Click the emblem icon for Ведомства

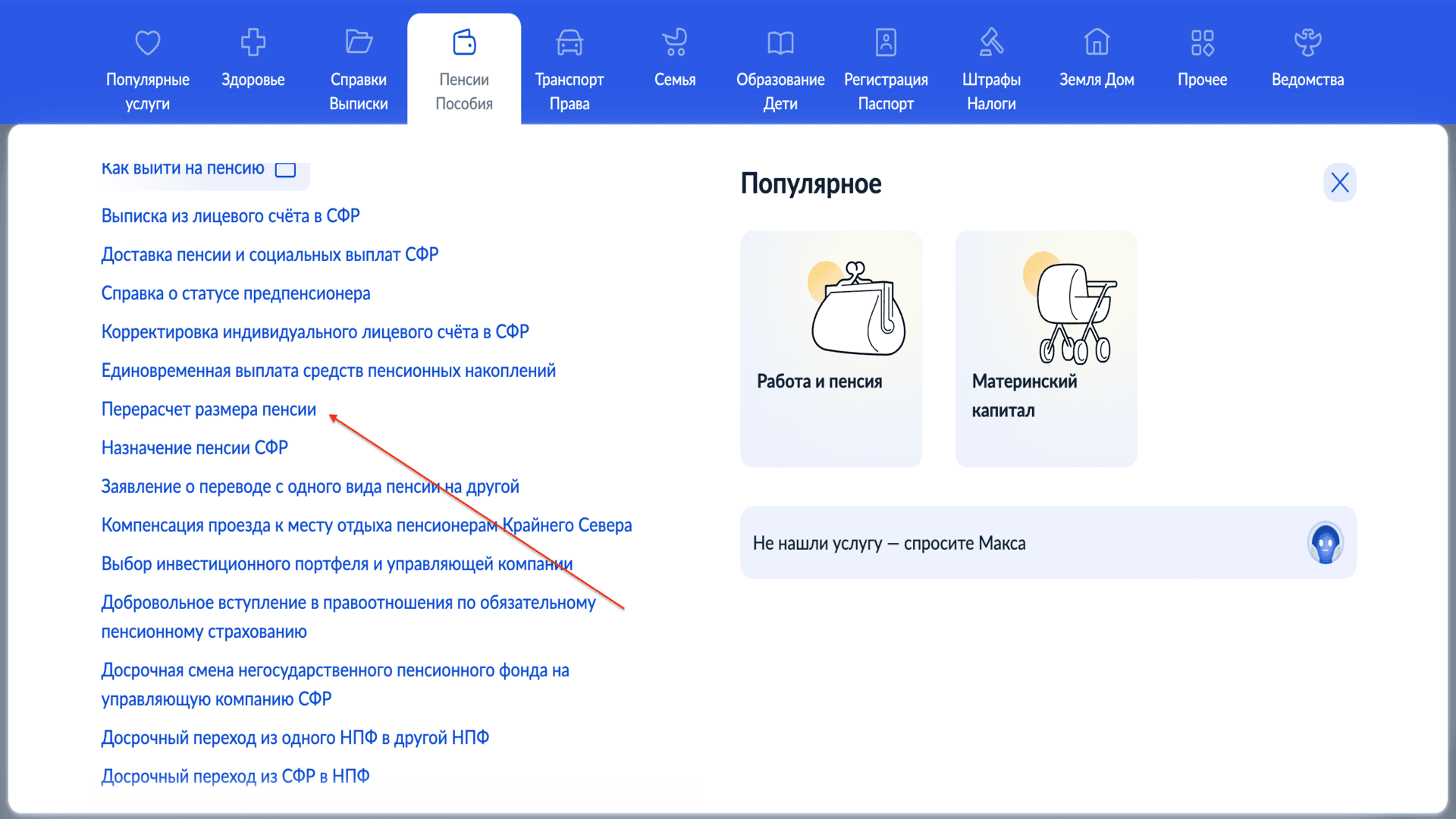coord(1307,42)
